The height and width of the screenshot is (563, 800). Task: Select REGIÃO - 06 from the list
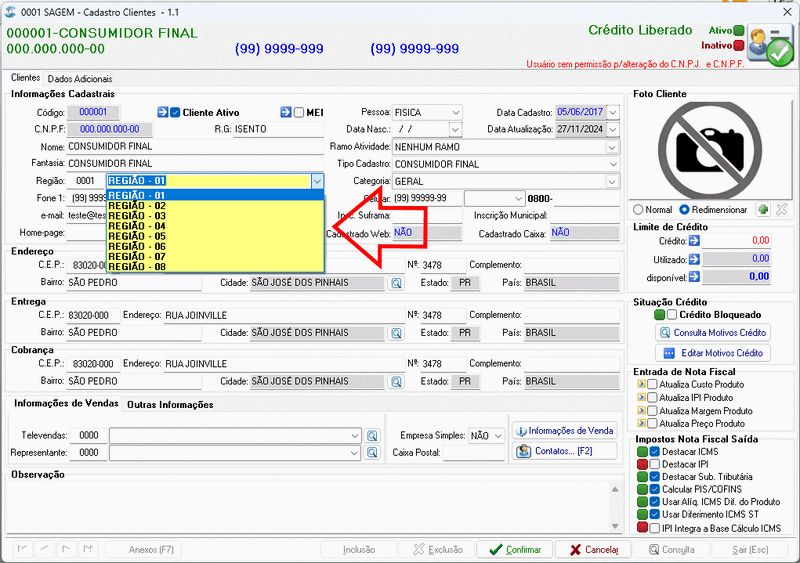point(215,247)
